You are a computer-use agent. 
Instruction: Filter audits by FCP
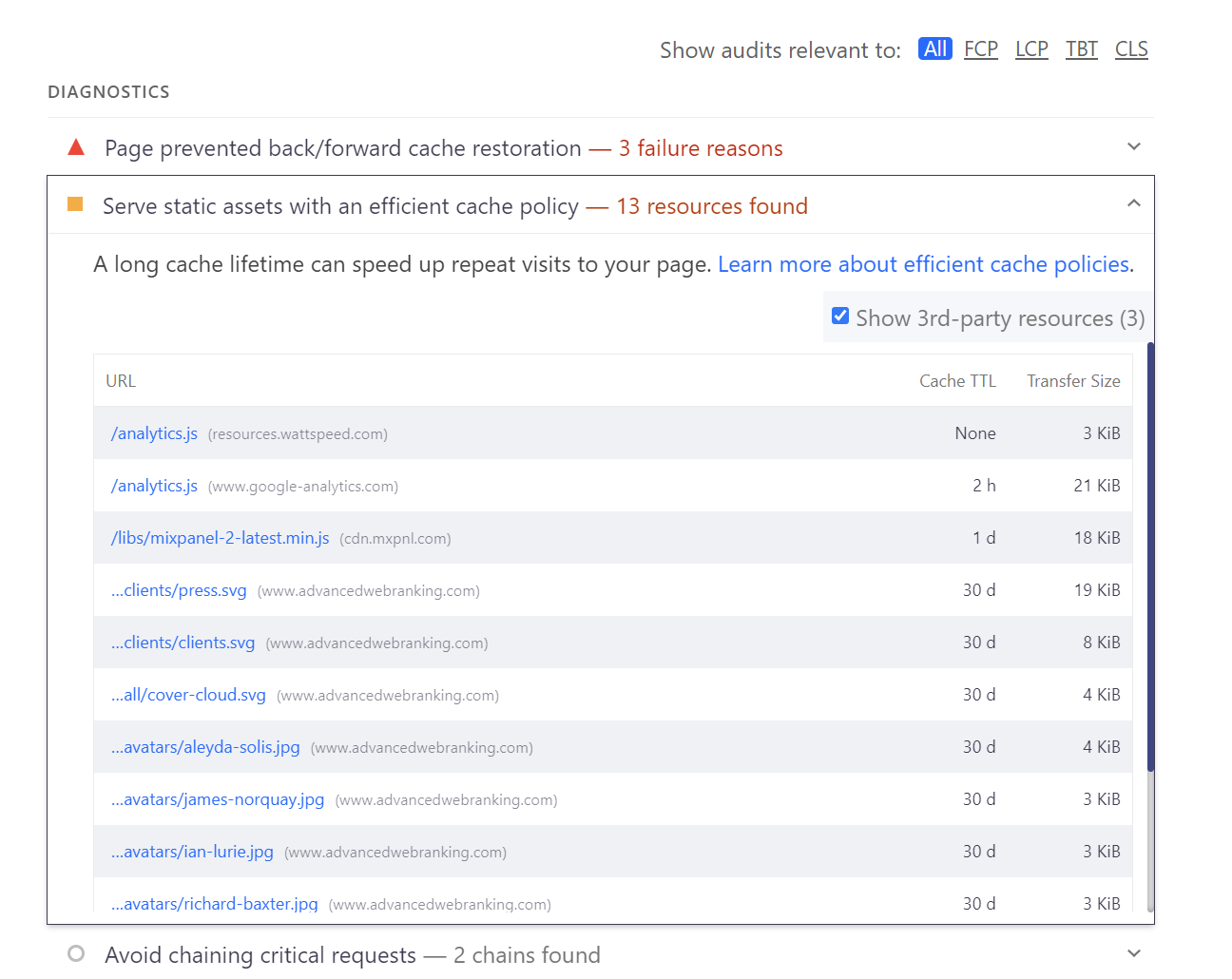point(981,48)
